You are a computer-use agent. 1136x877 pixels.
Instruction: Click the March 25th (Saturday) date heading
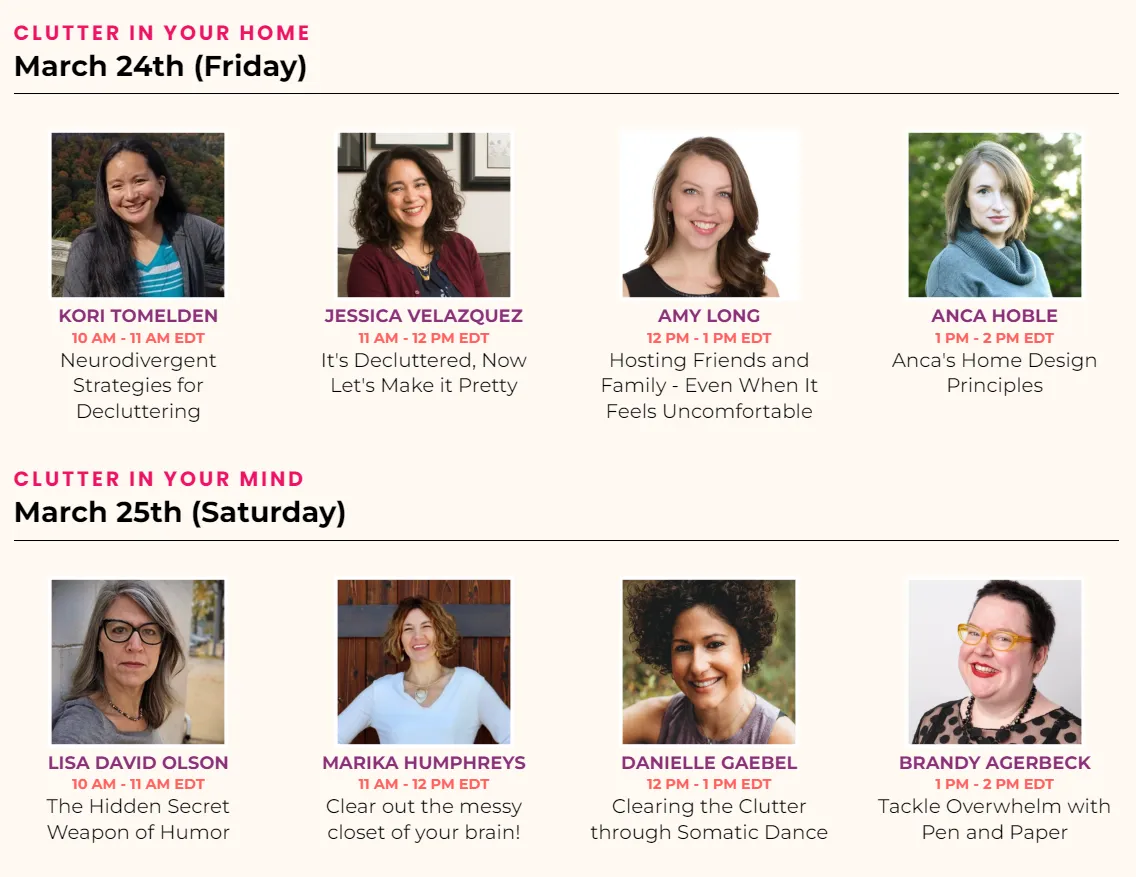(x=180, y=512)
